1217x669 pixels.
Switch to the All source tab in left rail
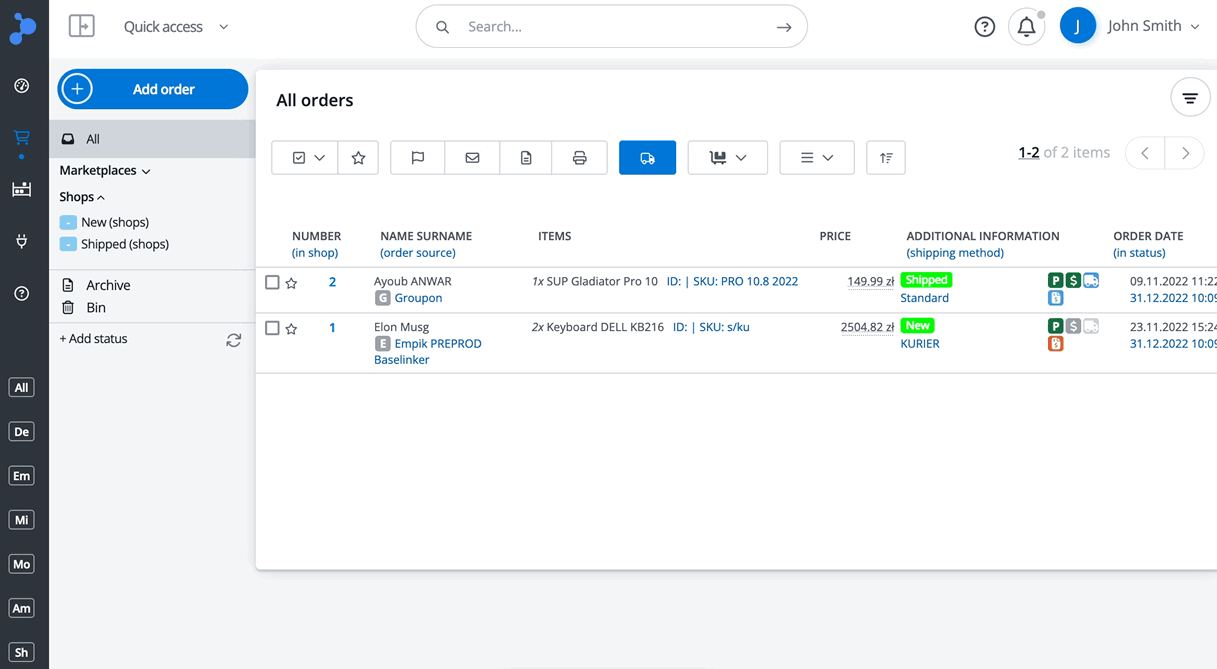tap(21, 388)
